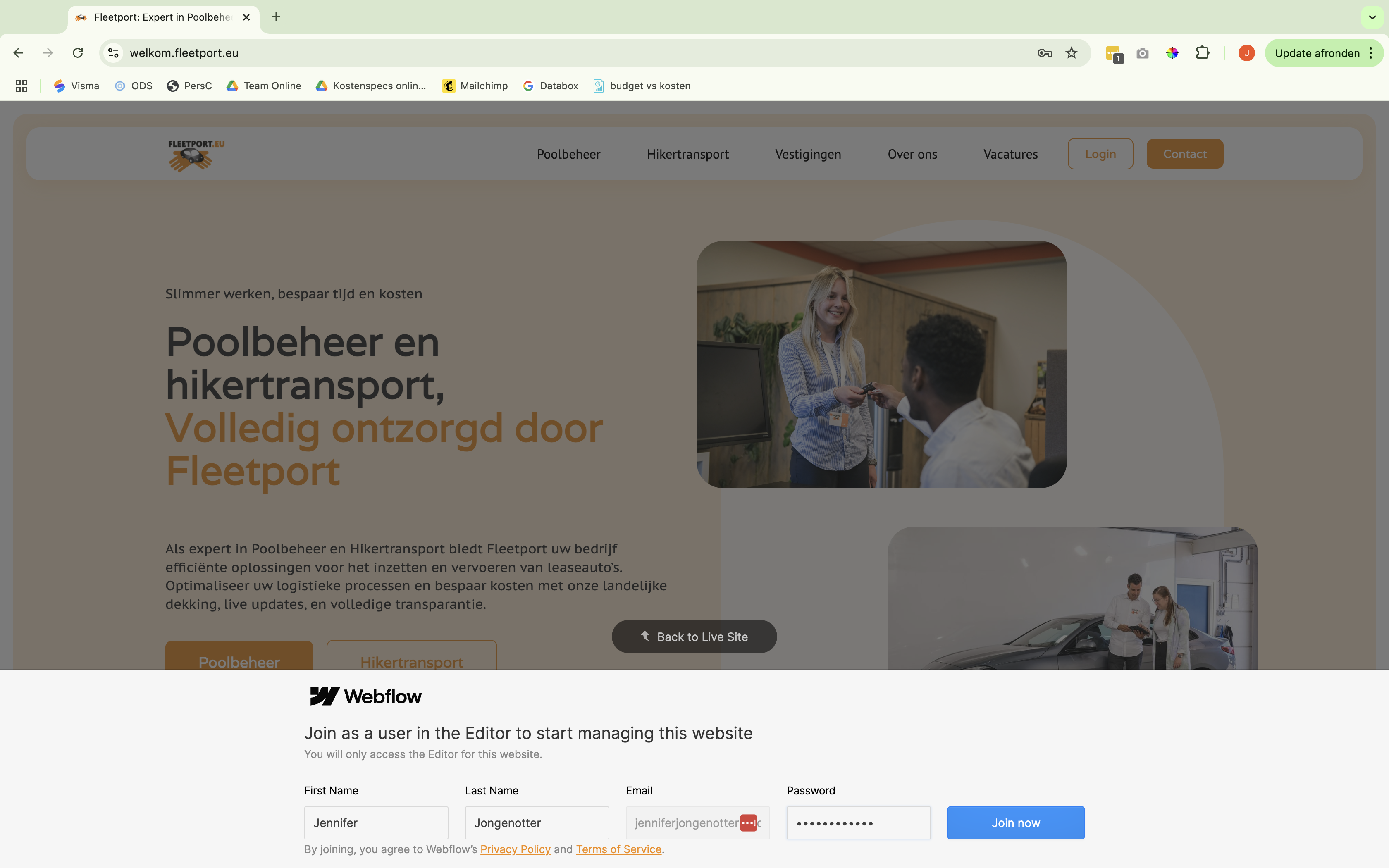
Task: Click red password manager icon in Email field
Action: pyautogui.click(x=749, y=823)
